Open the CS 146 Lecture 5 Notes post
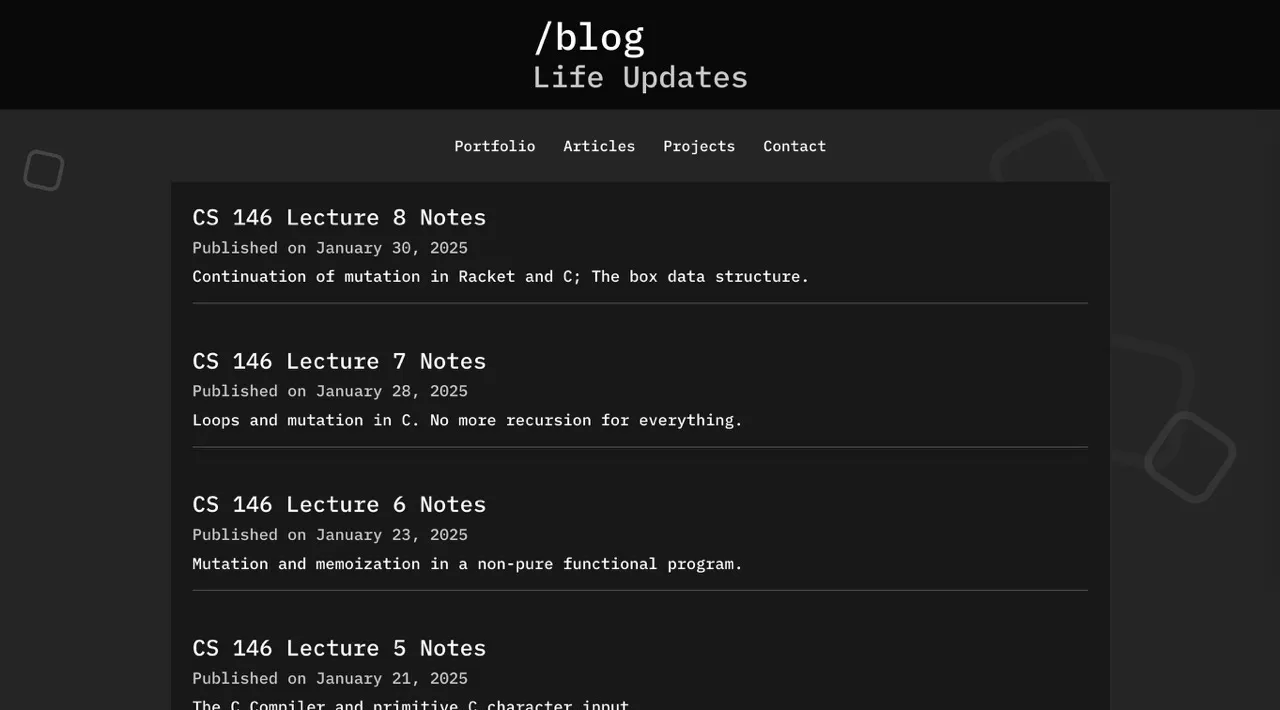Screen dimensions: 1280x710 tap(339, 648)
